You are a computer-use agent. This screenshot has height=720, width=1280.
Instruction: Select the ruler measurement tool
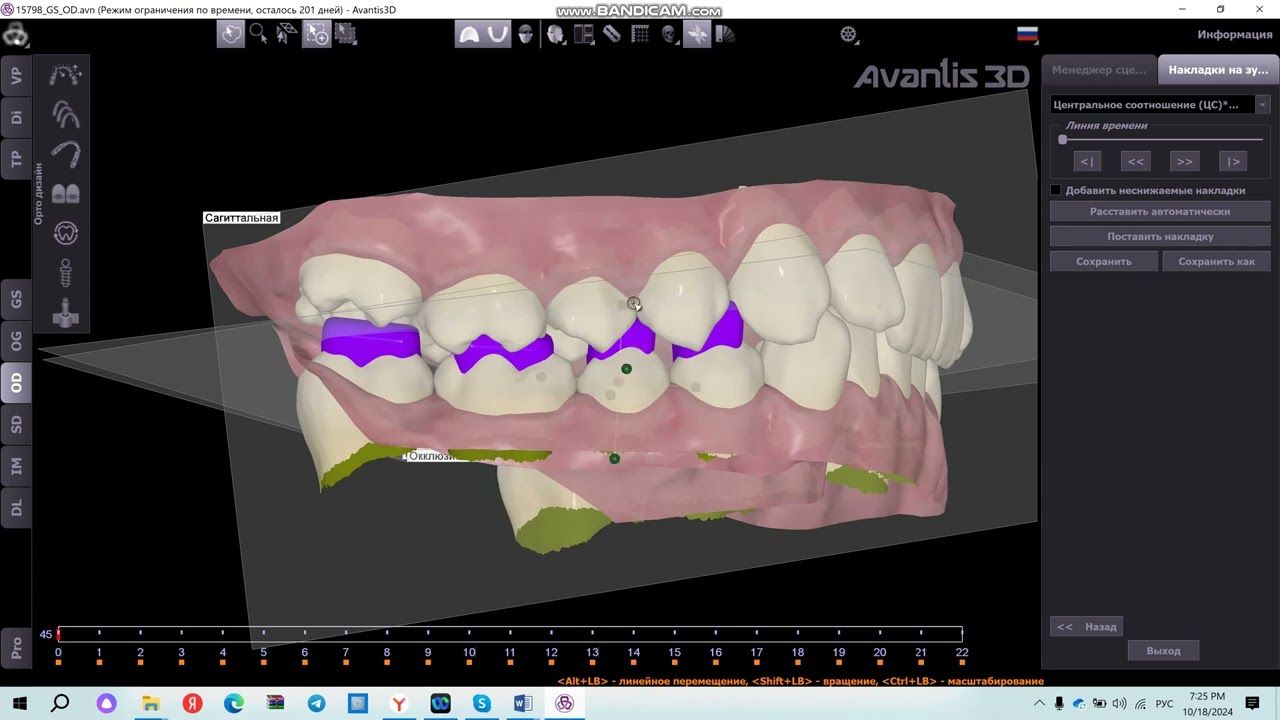coord(612,34)
